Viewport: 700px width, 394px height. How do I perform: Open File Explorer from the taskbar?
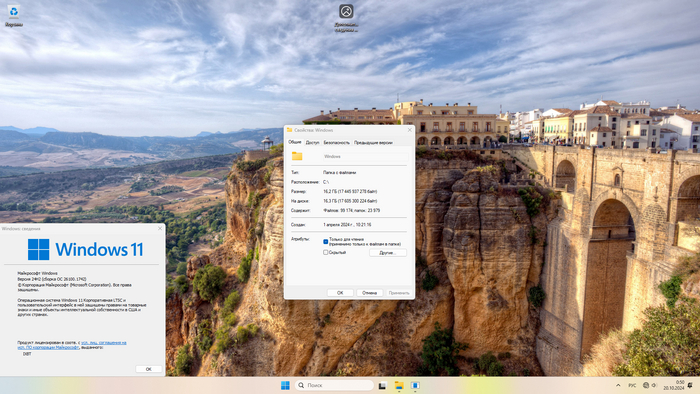[399, 386]
